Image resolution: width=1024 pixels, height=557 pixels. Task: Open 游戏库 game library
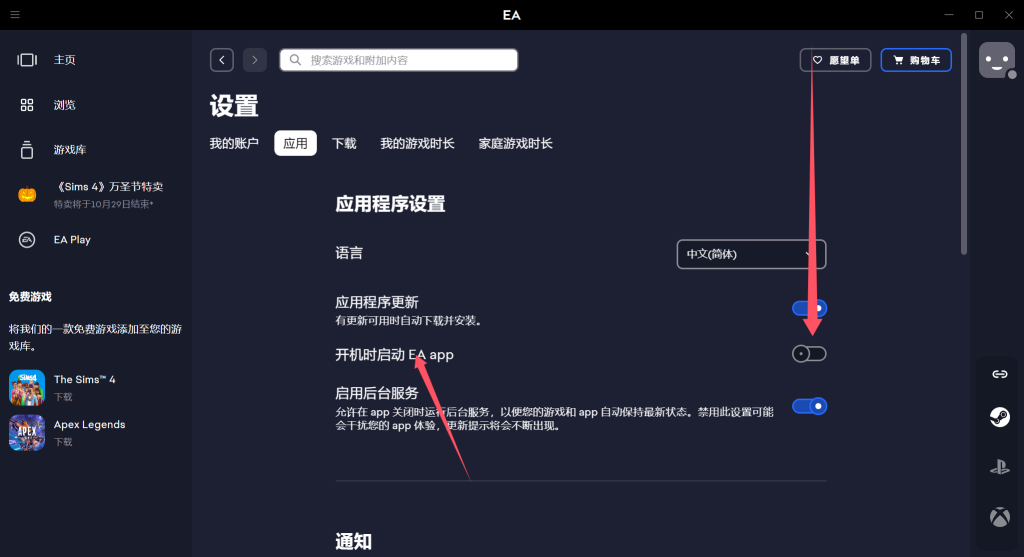point(70,150)
